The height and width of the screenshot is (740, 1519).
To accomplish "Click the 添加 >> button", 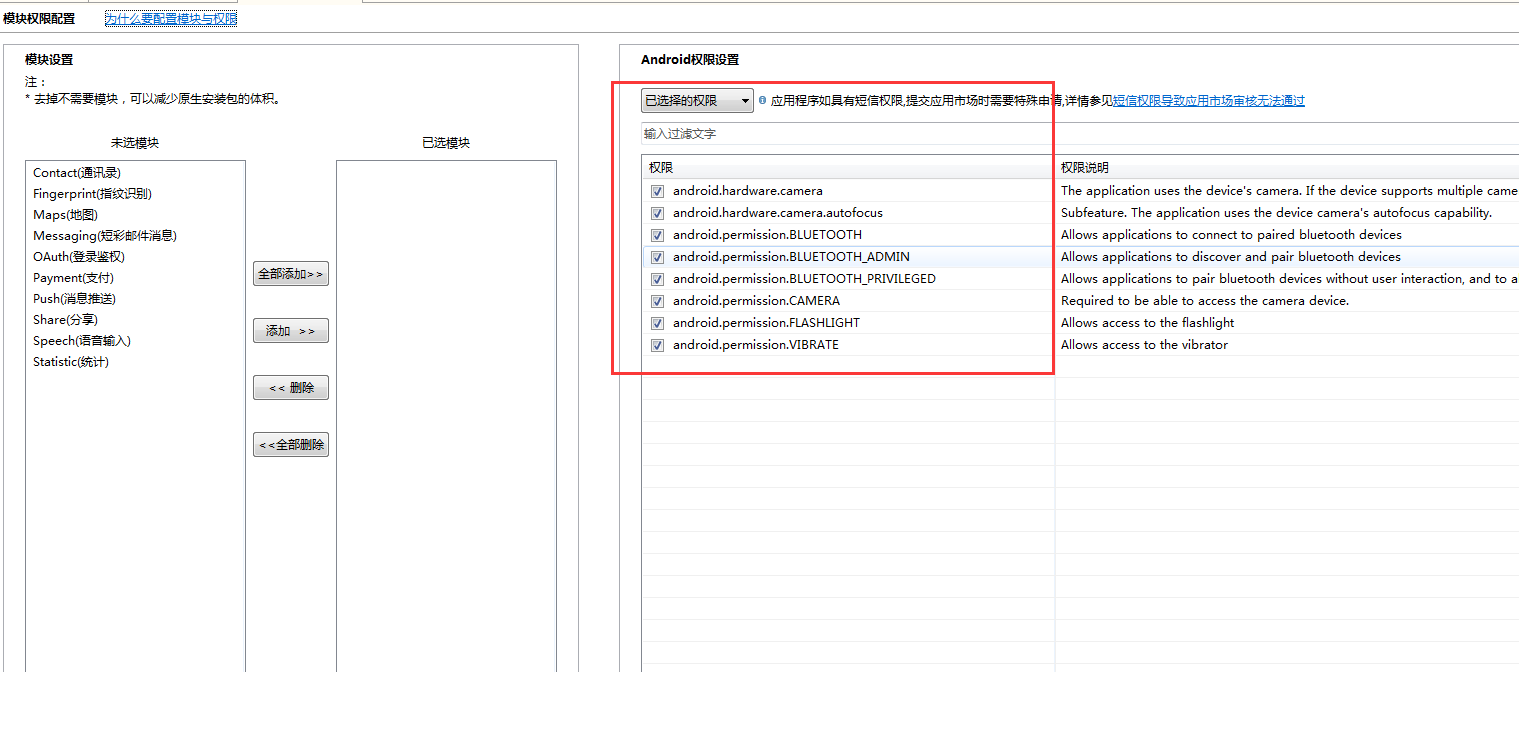I will pyautogui.click(x=291, y=331).
